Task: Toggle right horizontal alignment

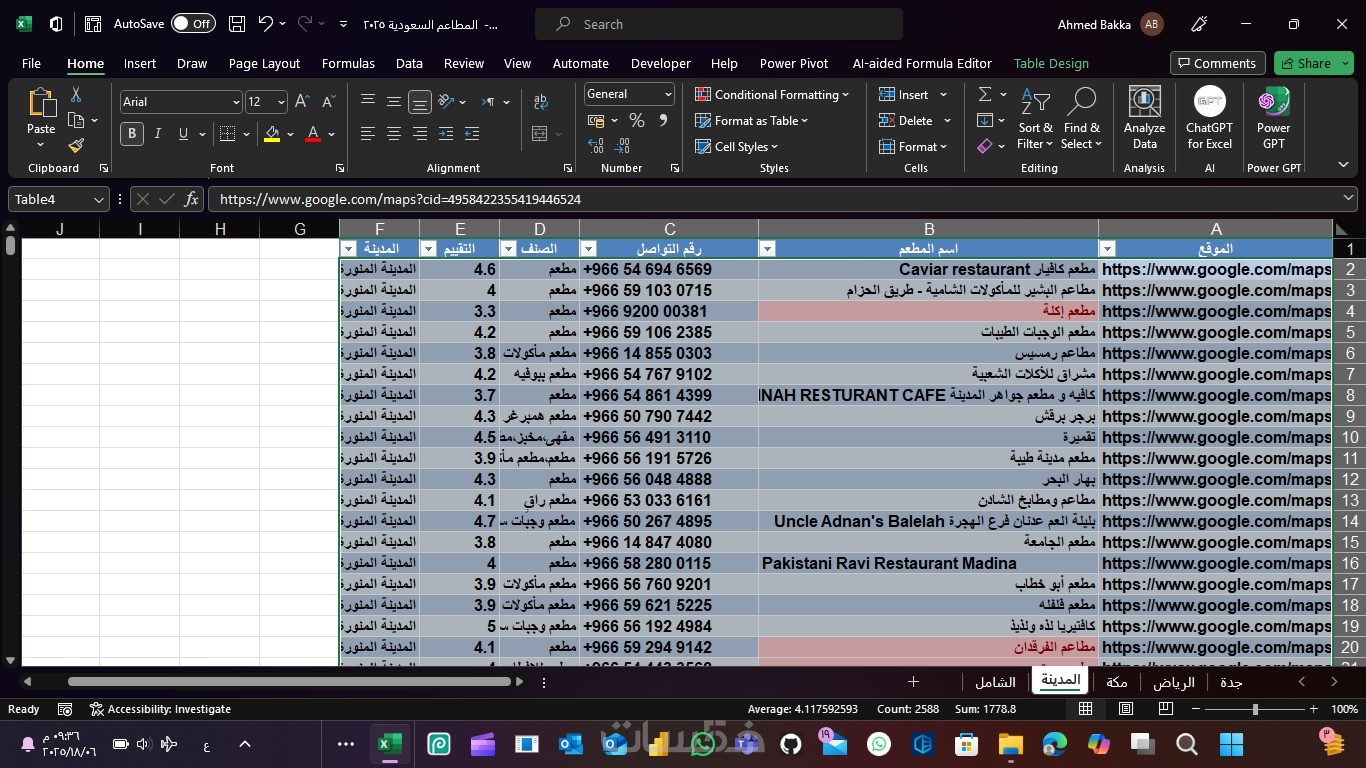Action: coord(420,134)
